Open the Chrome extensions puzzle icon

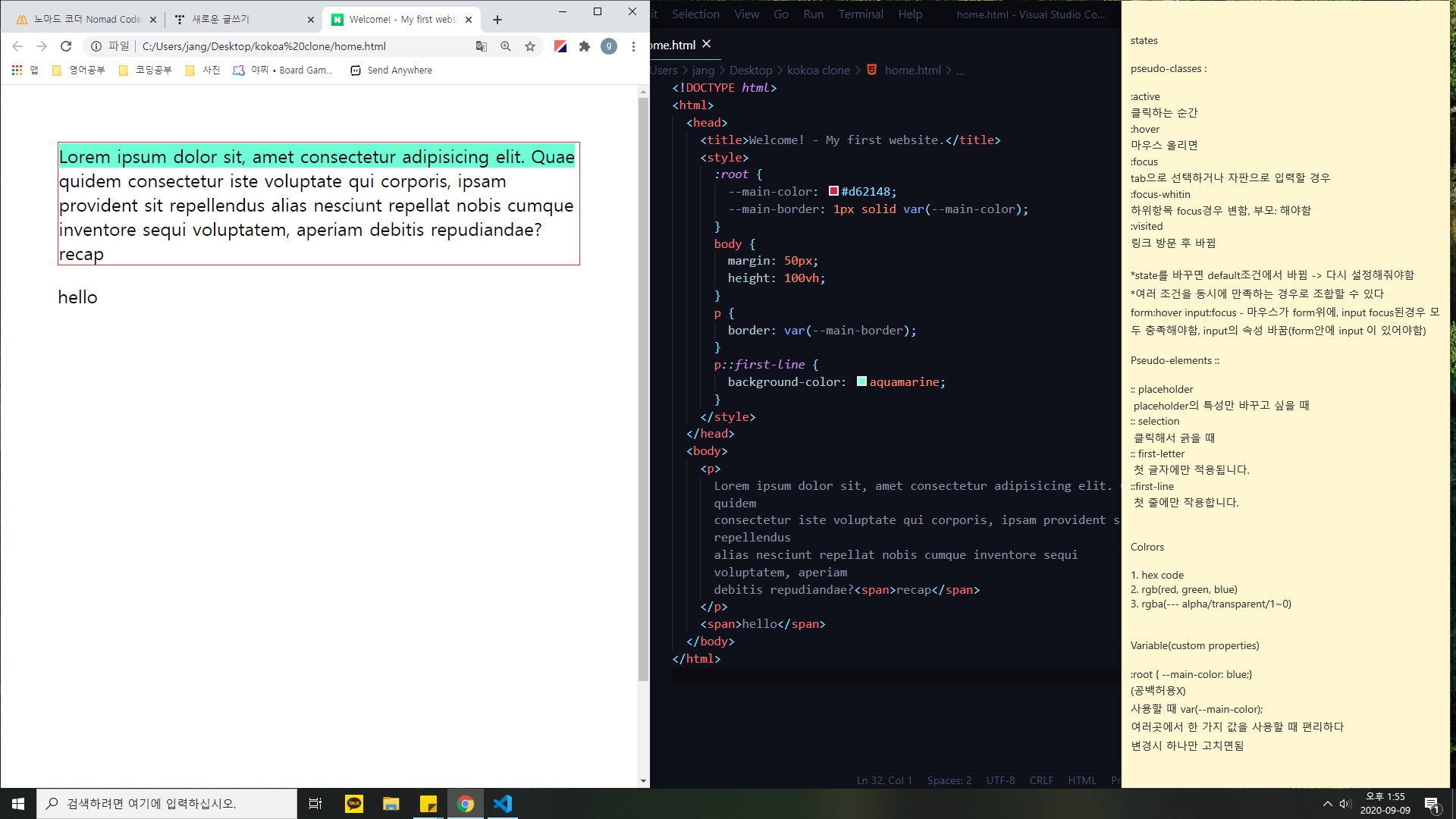(x=585, y=46)
